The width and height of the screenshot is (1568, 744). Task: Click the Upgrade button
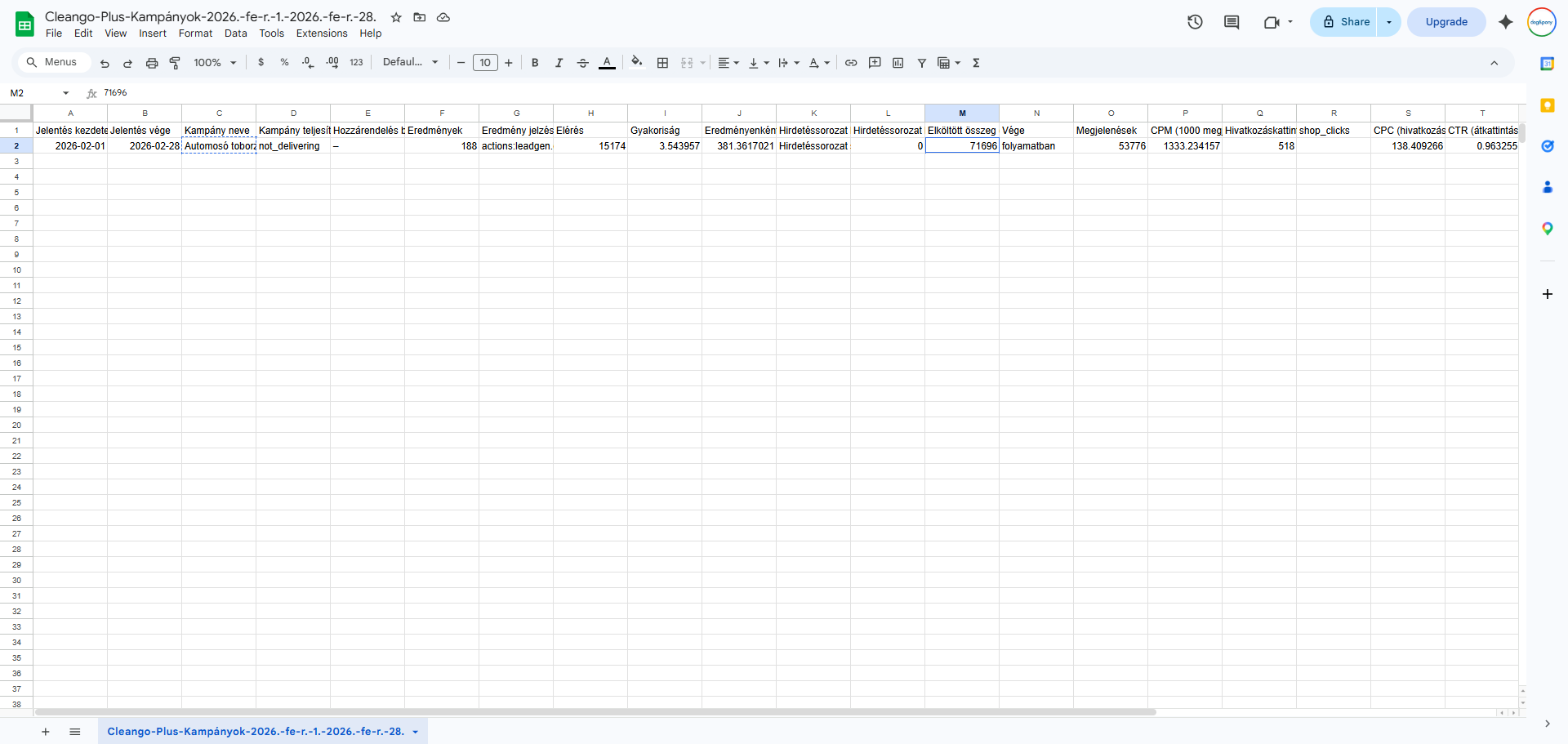(1446, 22)
